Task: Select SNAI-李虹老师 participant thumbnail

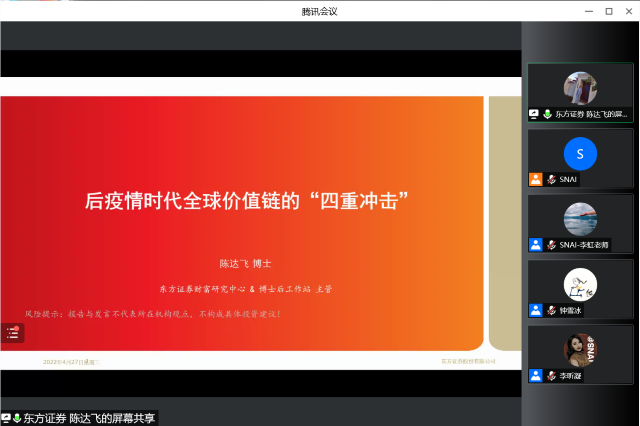Action: tap(580, 219)
